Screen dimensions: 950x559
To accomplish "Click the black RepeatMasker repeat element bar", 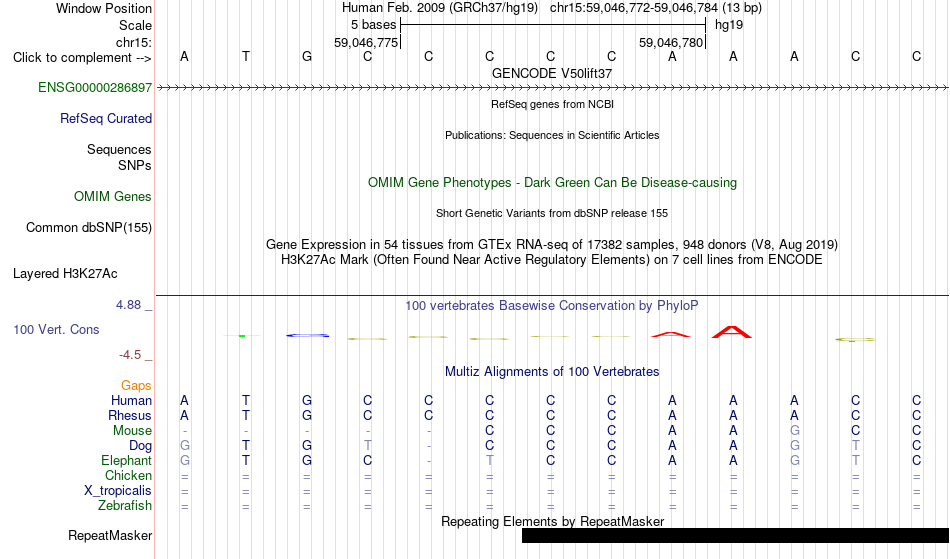I will tap(735, 535).
